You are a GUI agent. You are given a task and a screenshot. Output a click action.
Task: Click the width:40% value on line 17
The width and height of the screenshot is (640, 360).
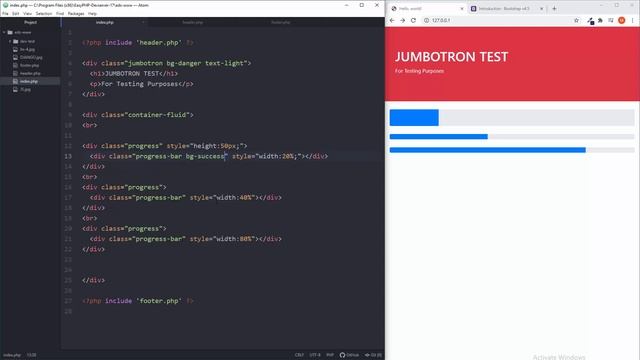tap(234, 198)
